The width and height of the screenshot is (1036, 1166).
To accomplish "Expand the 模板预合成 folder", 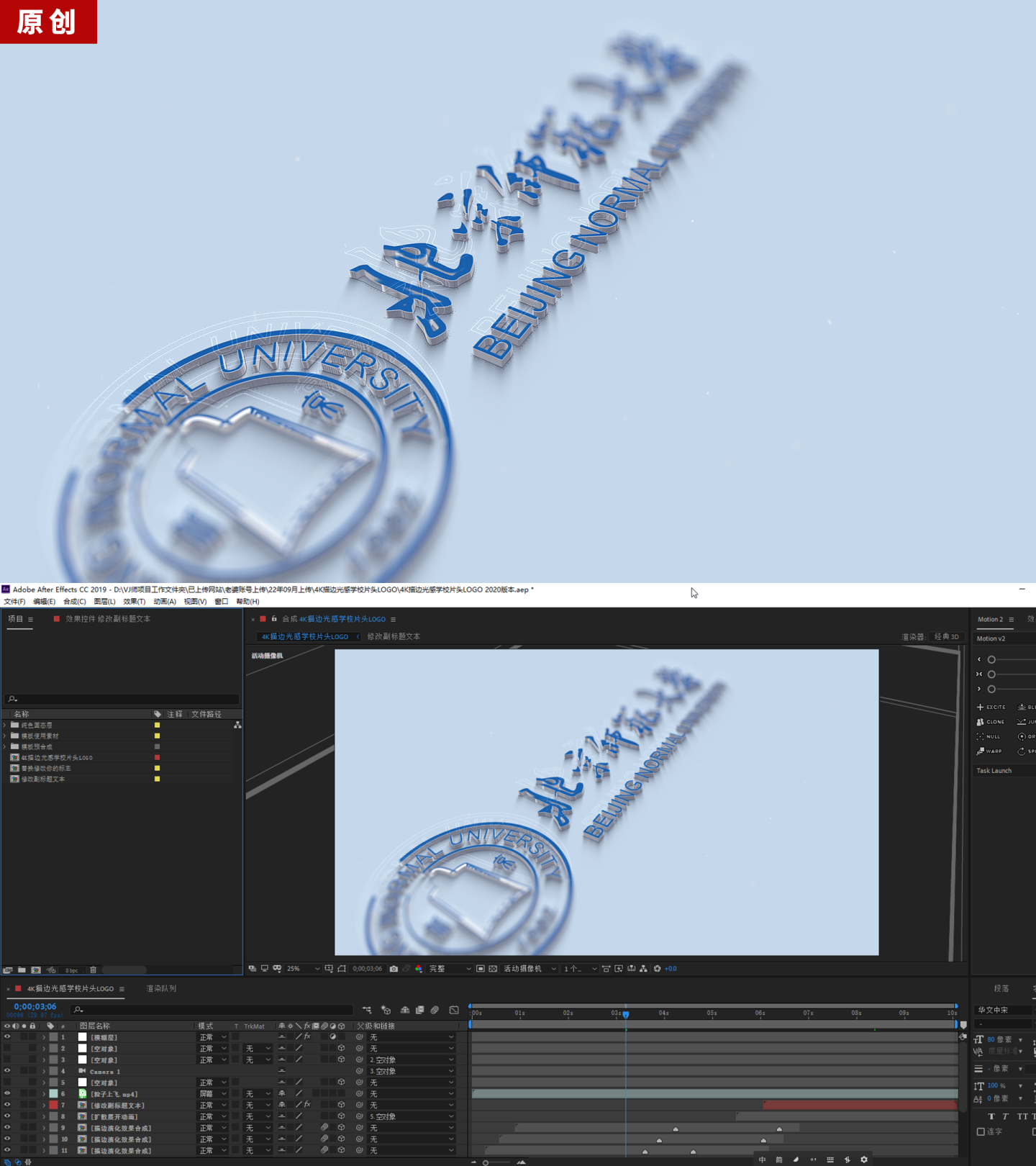I will pos(5,746).
